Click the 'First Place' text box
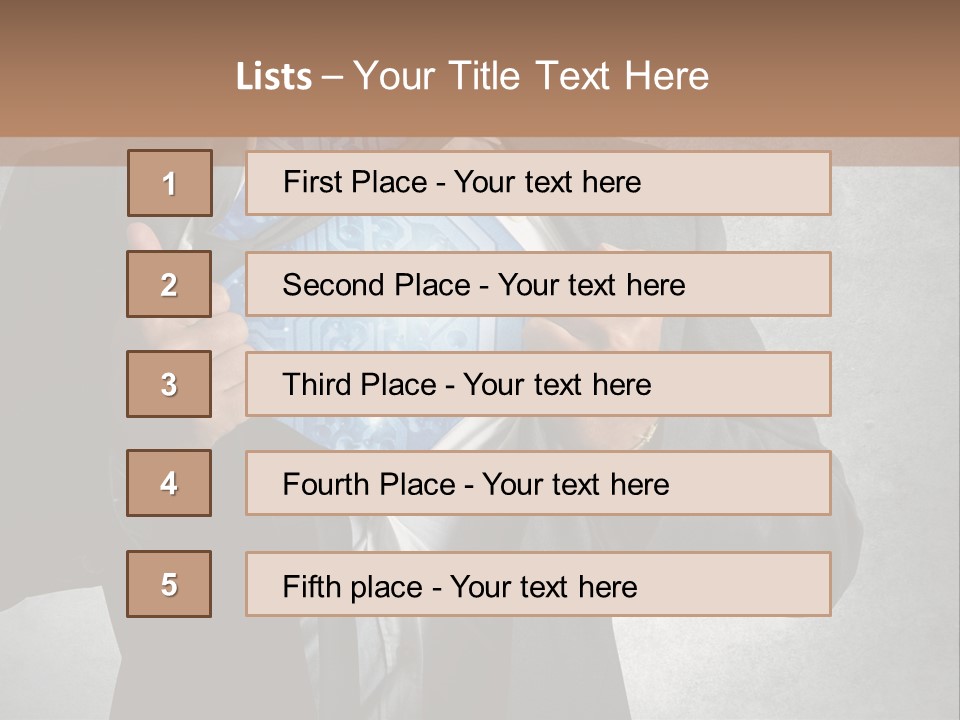The height and width of the screenshot is (720, 960). pyautogui.click(x=538, y=183)
